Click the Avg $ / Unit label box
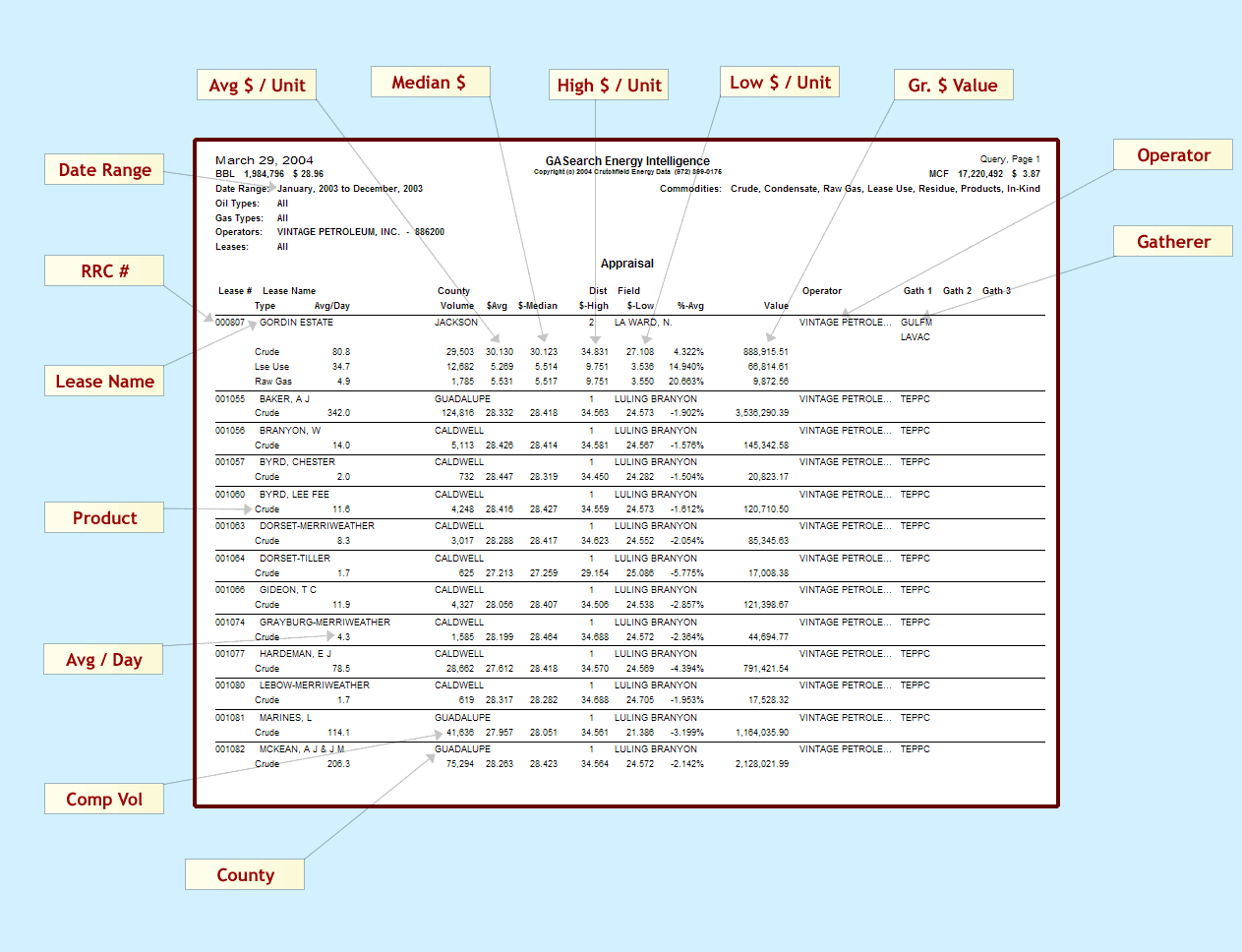The height and width of the screenshot is (952, 1242). tap(257, 86)
